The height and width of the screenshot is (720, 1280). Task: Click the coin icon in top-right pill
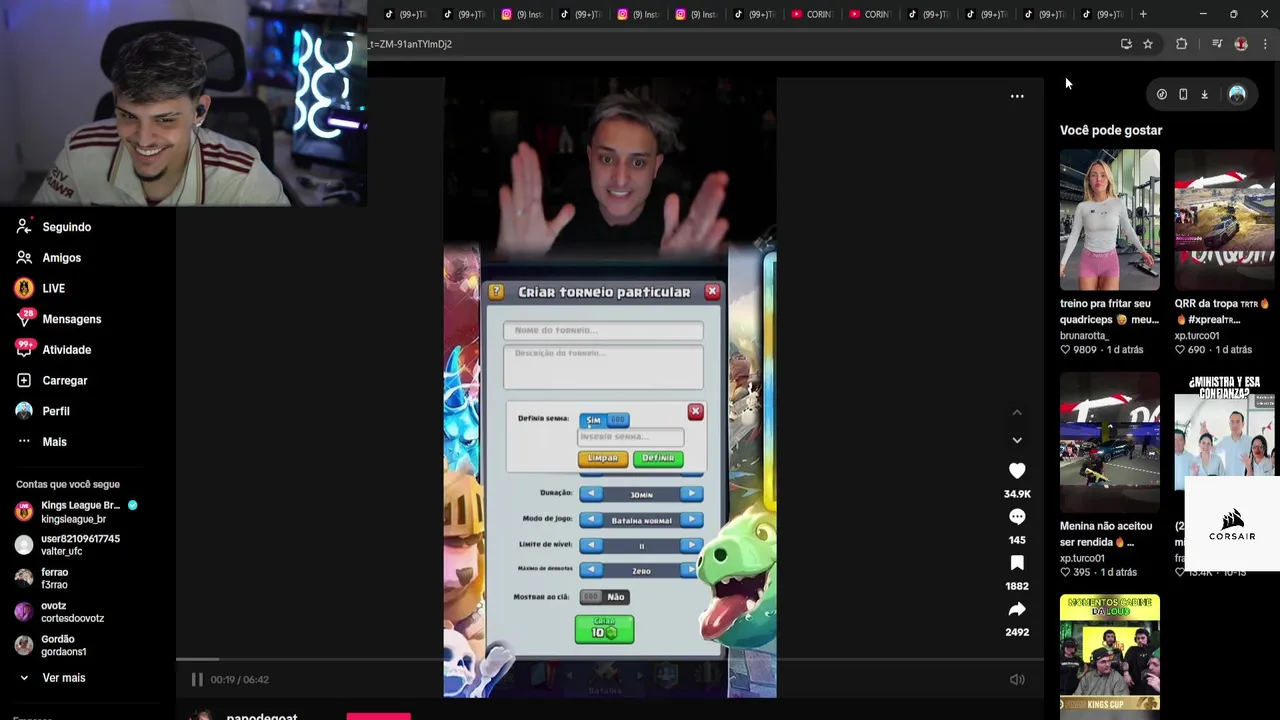coord(1162,94)
